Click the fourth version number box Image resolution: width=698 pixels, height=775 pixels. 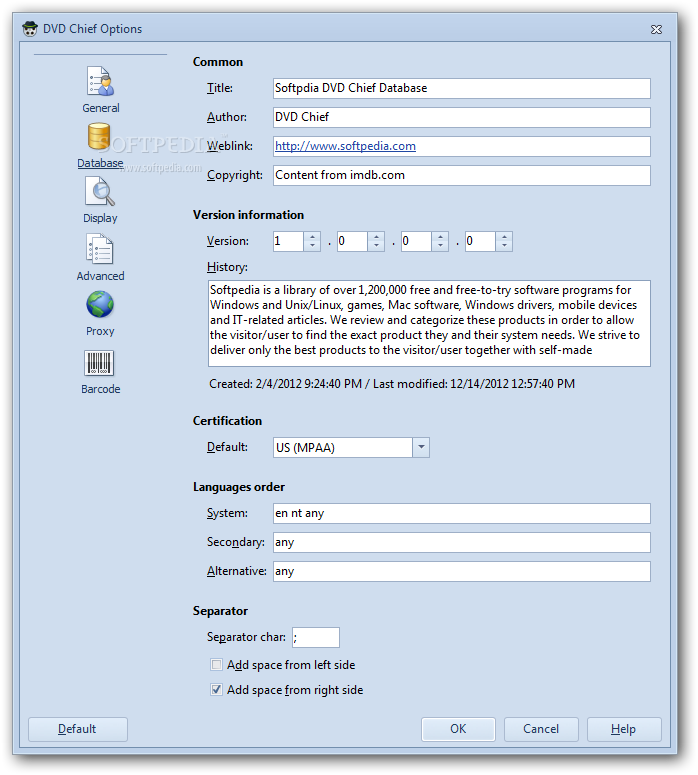(480, 241)
